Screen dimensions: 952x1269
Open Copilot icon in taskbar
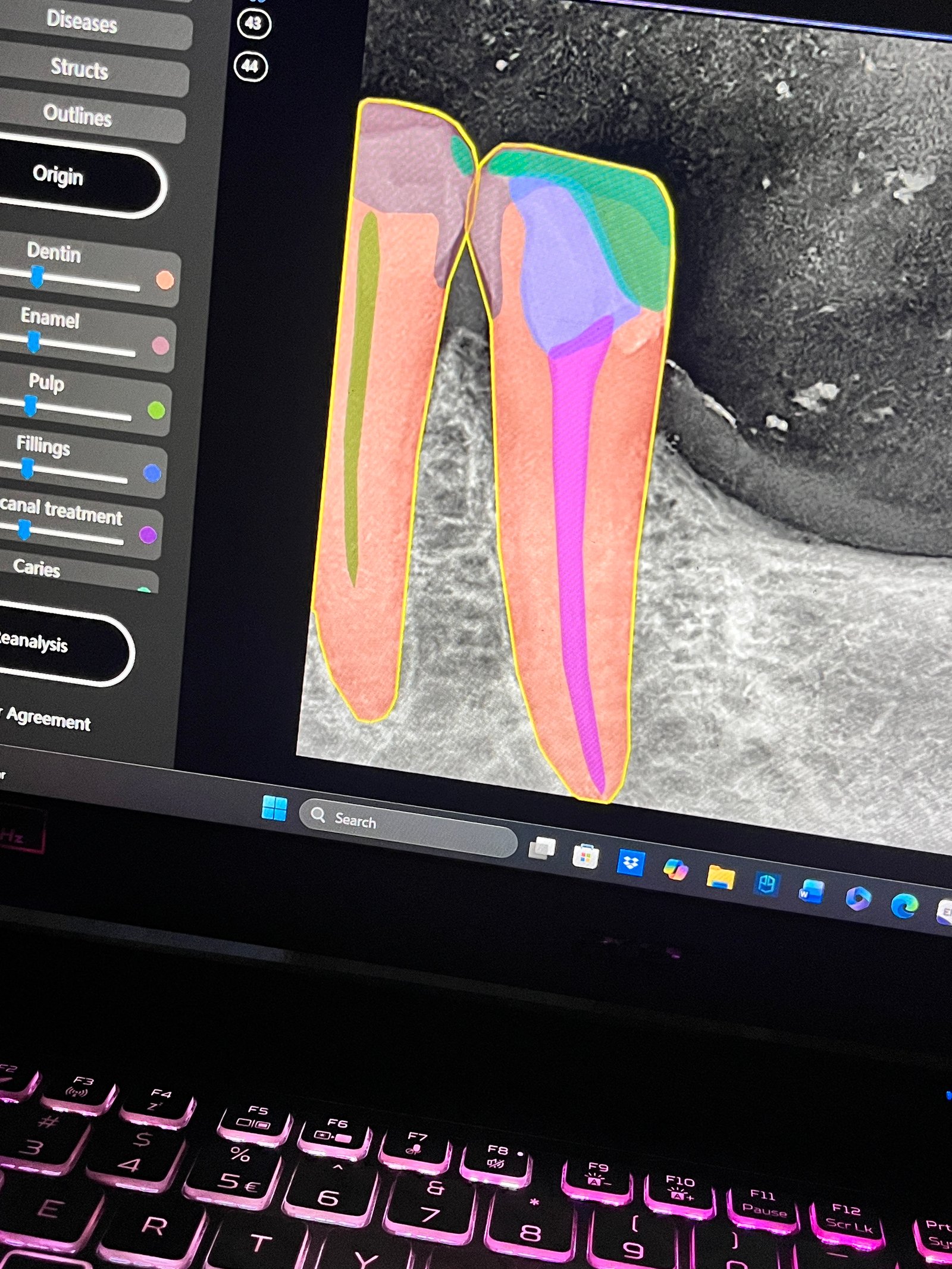pos(675,869)
